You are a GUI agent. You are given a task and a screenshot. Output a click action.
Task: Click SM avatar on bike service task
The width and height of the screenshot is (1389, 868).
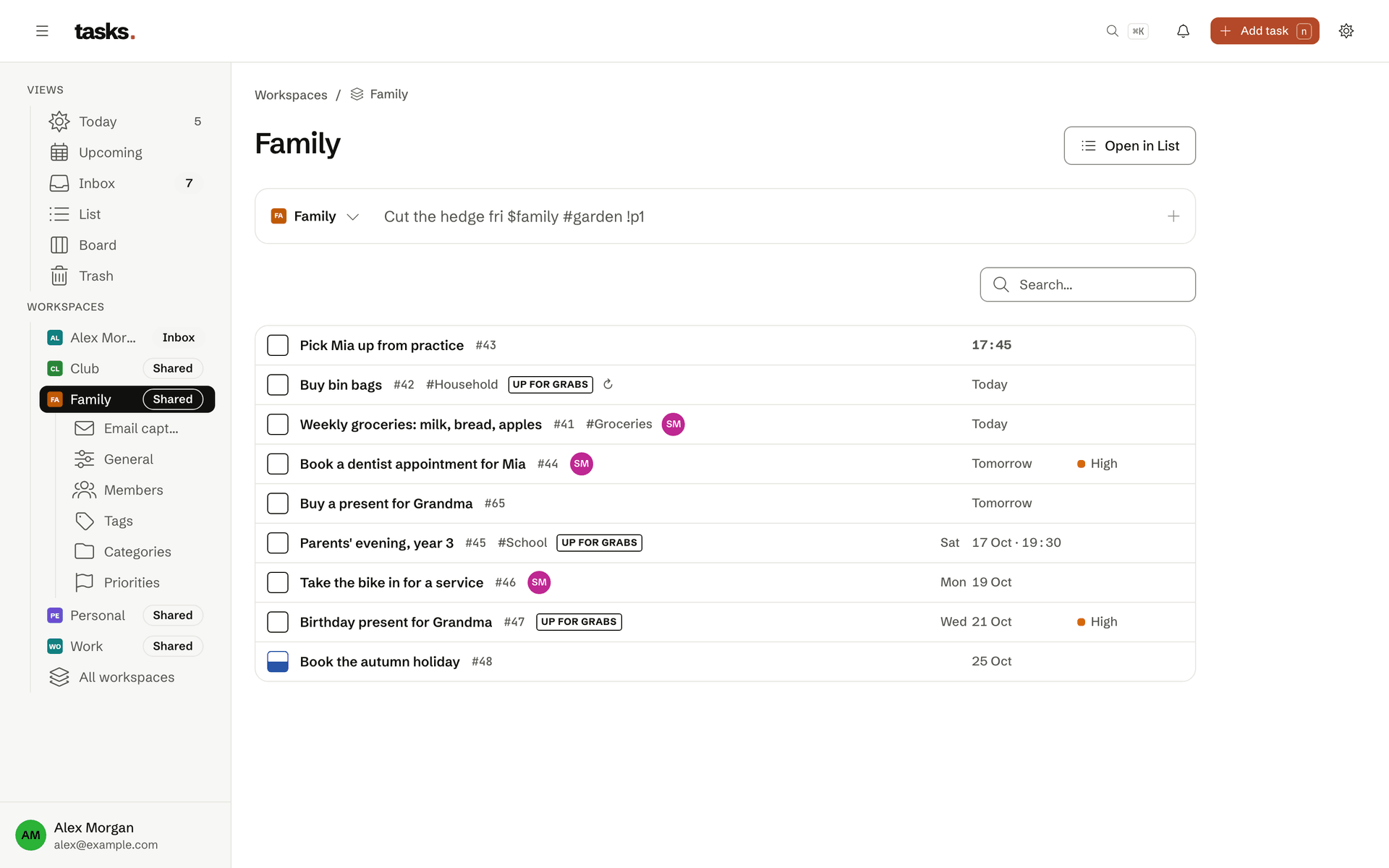pyautogui.click(x=539, y=582)
